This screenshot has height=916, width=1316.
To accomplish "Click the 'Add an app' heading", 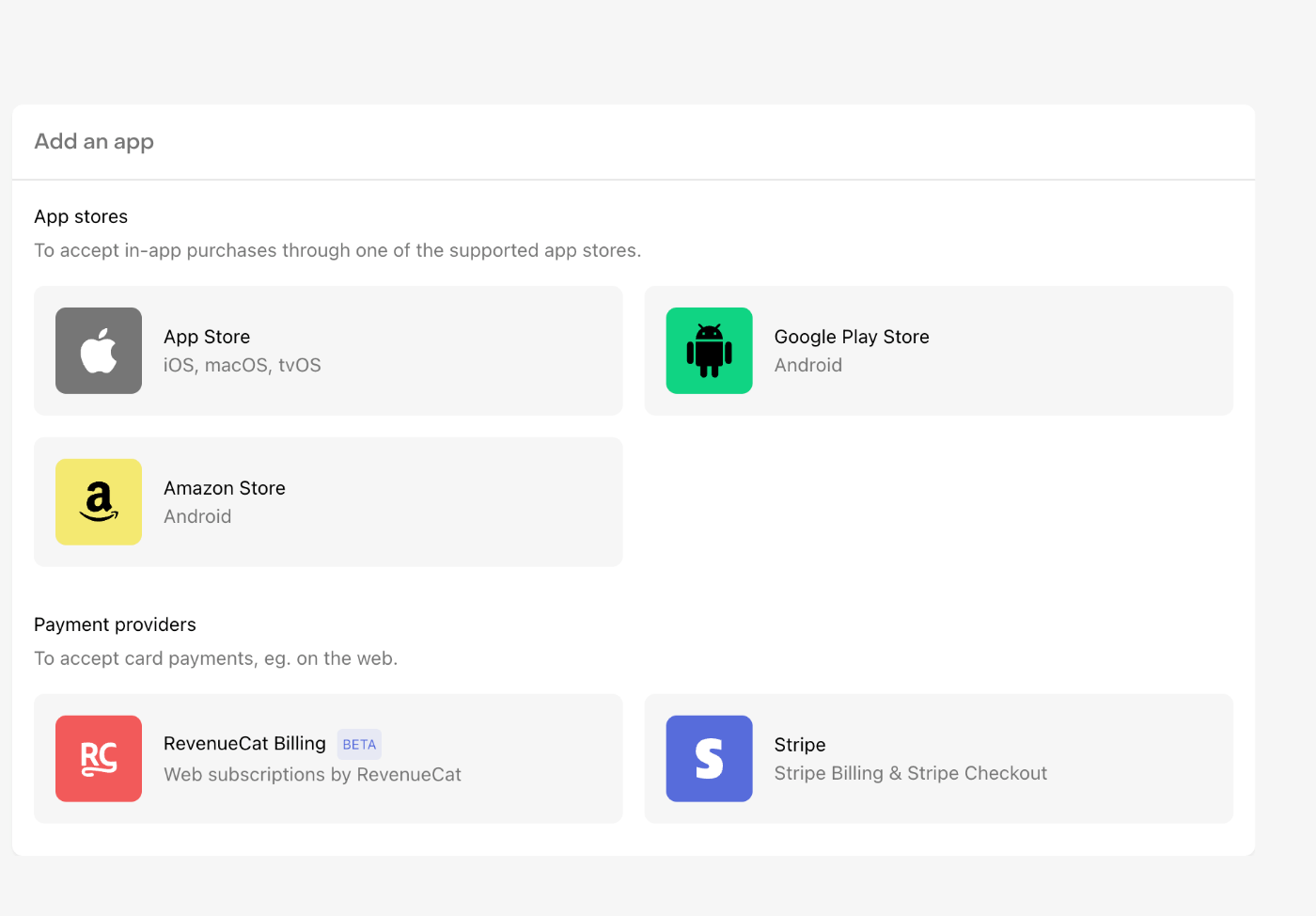I will coord(94,142).
